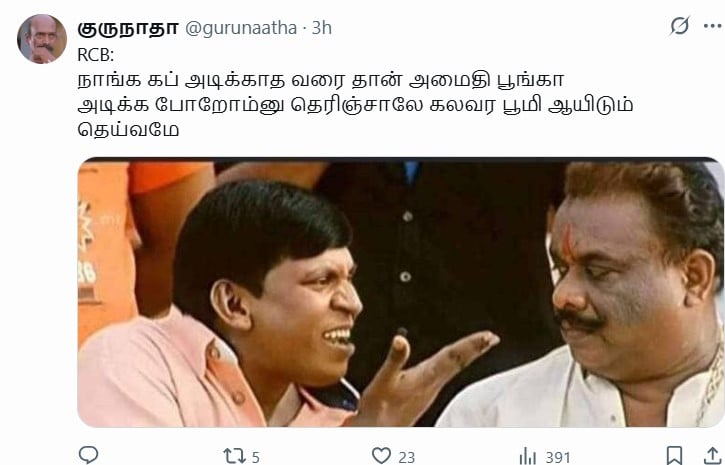Click the view count showing 391

click(558, 458)
